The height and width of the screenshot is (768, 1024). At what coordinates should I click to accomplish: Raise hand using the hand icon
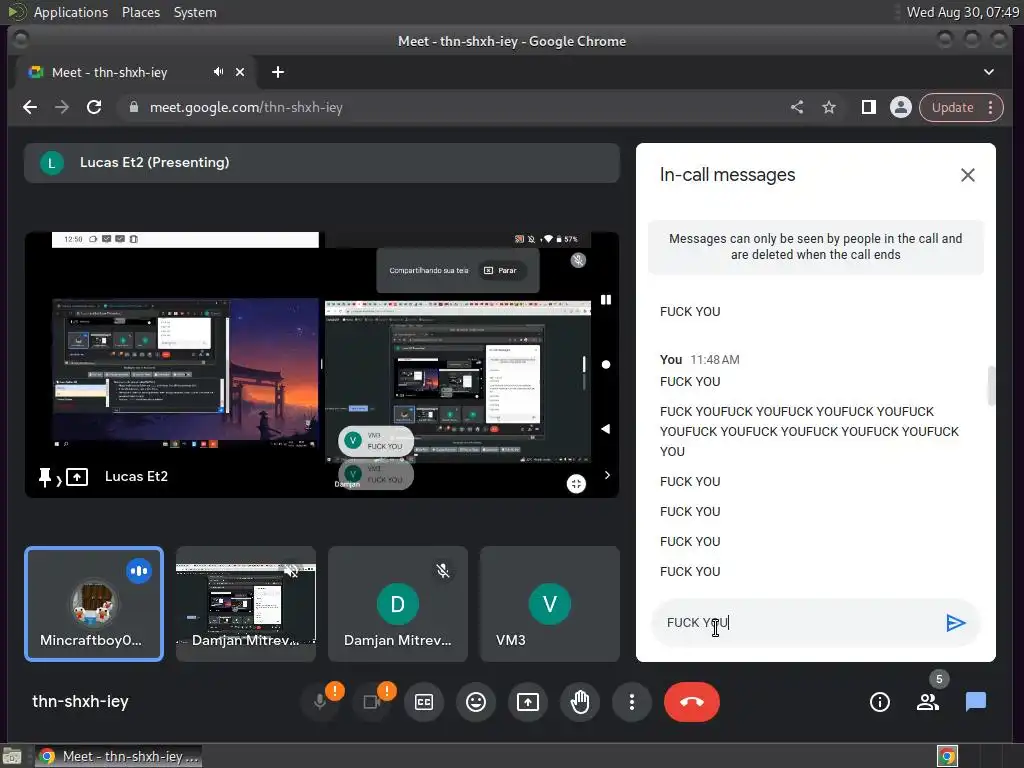(x=580, y=702)
